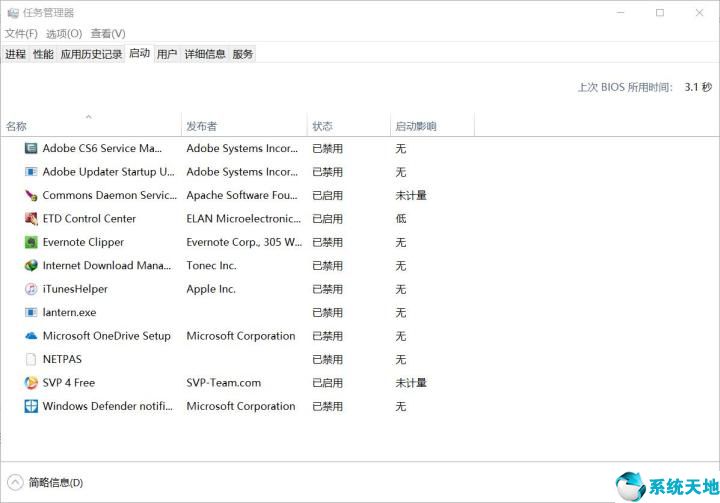This screenshot has width=720, height=503.
Task: Click the Internet Download Manager globe icon
Action: 31,266
